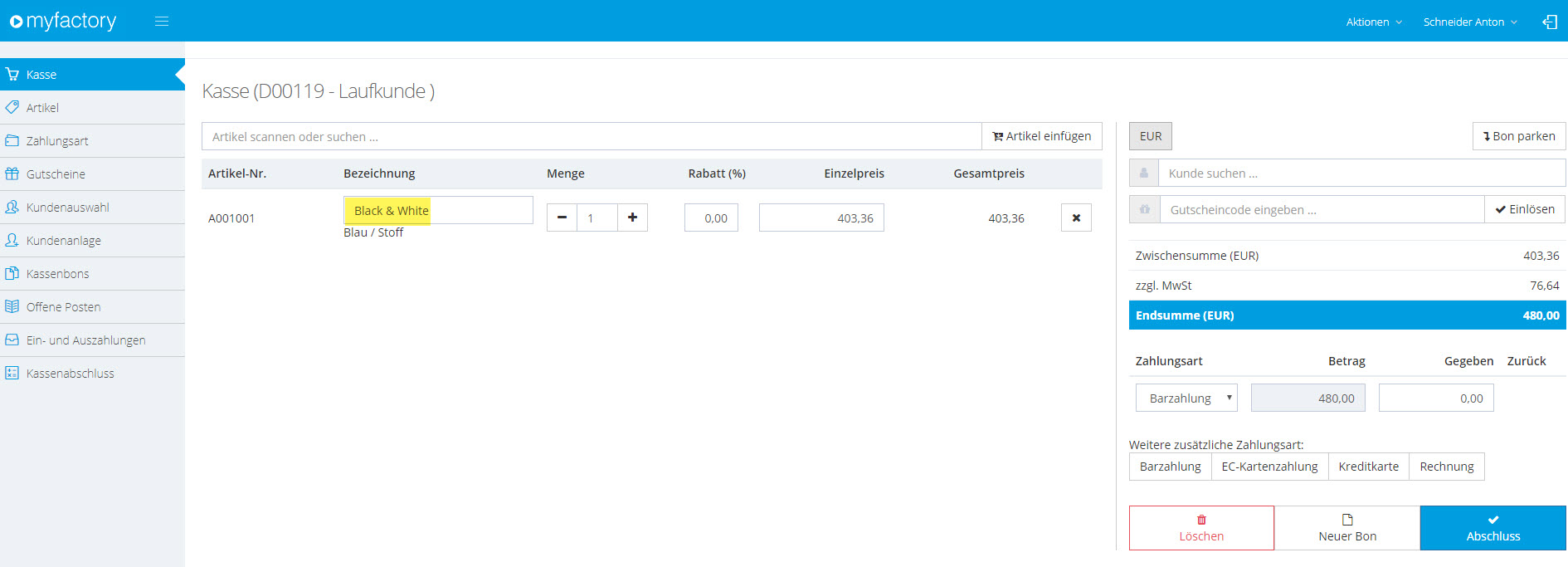Open the Aktionen dropdown menu
The height and width of the screenshot is (567, 1568).
coord(1374,22)
